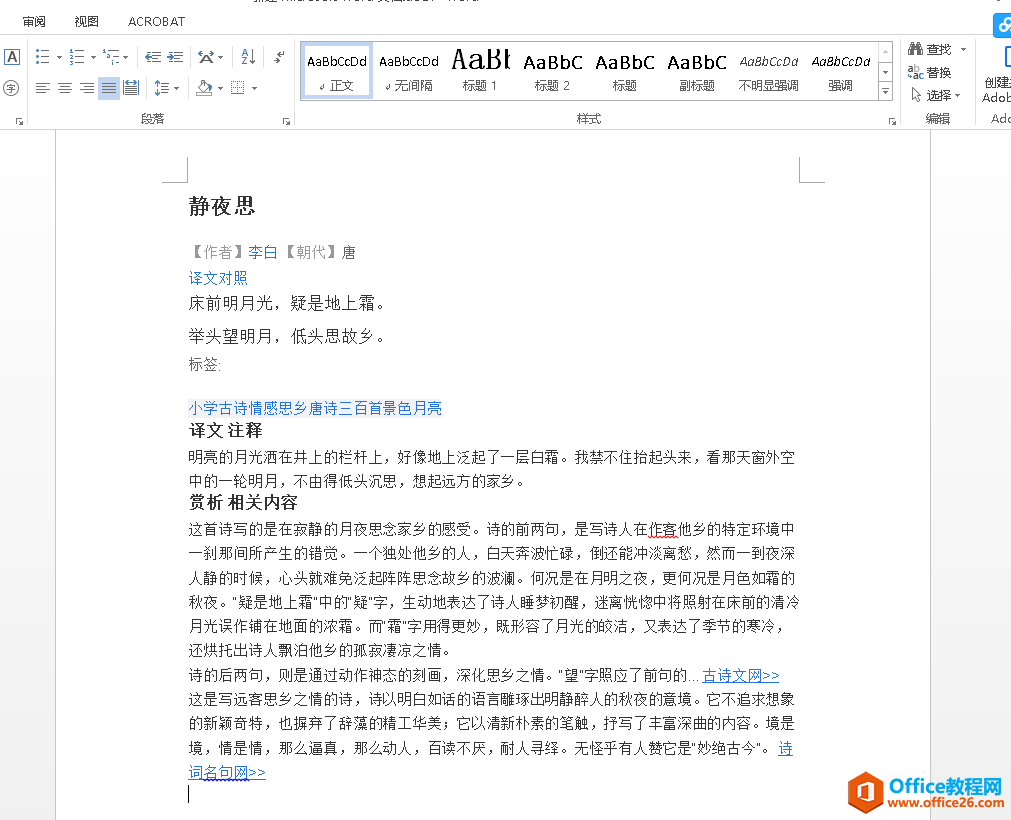Open bullet list dropdown arrow
This screenshot has width=1011, height=820.
[59, 57]
